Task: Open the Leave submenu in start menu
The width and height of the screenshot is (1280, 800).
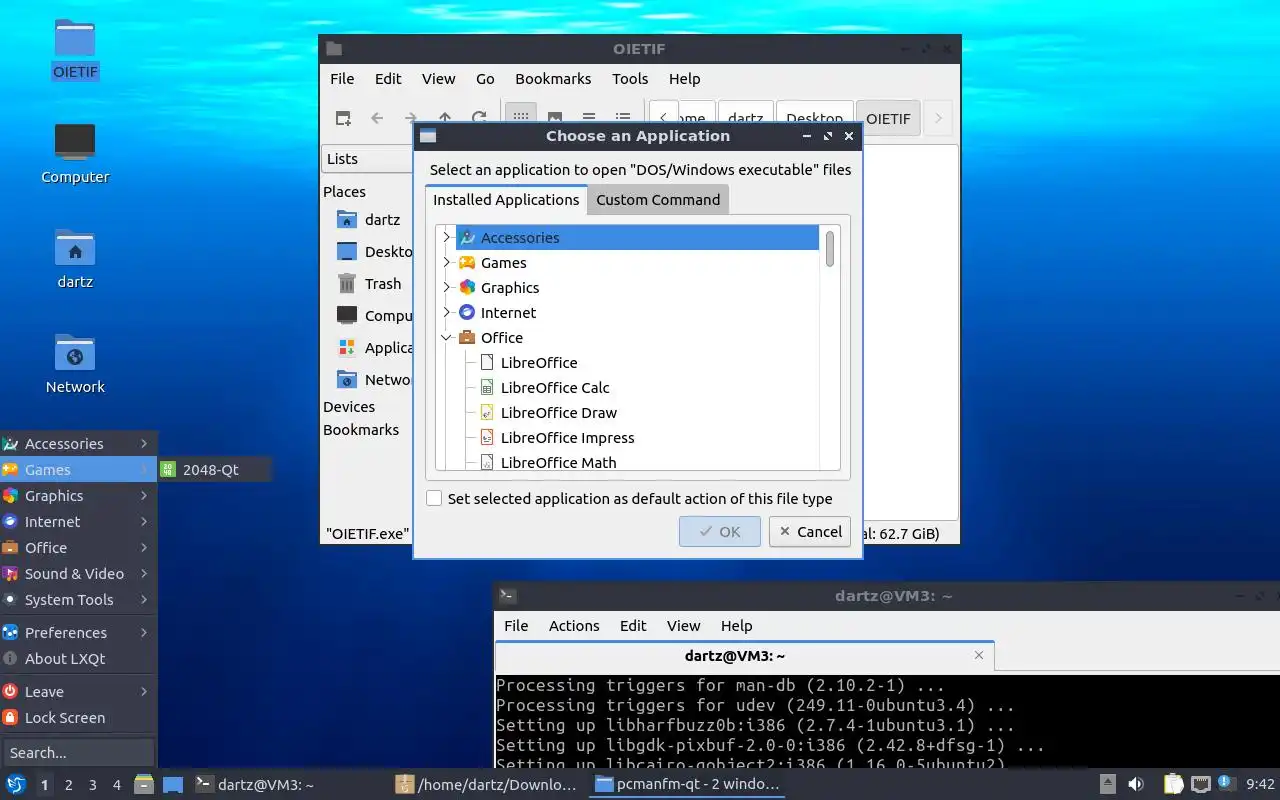Action: tap(78, 691)
